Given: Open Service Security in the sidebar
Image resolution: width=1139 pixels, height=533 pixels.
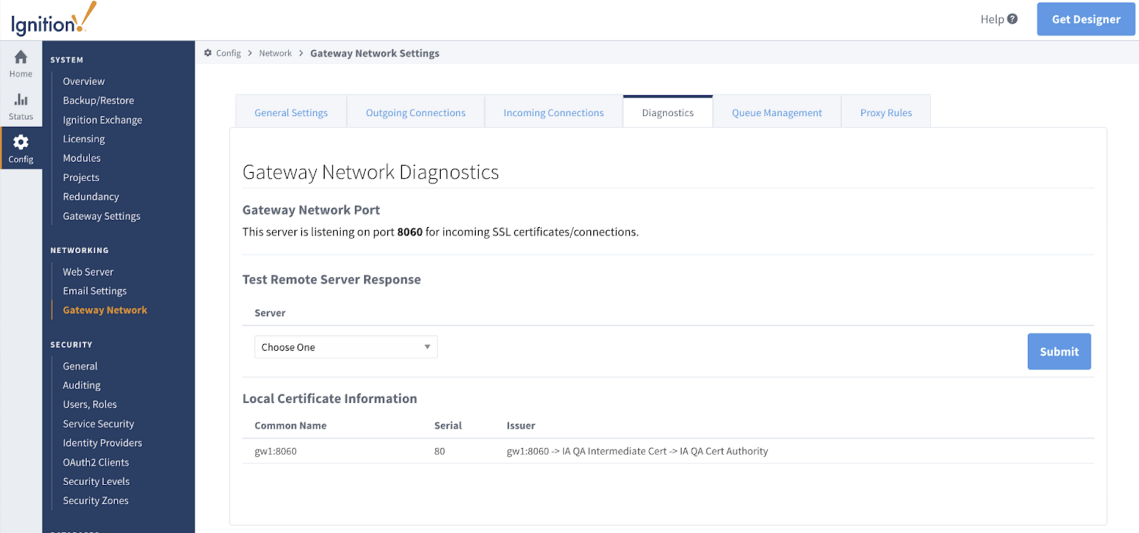Looking at the screenshot, I should (x=98, y=423).
